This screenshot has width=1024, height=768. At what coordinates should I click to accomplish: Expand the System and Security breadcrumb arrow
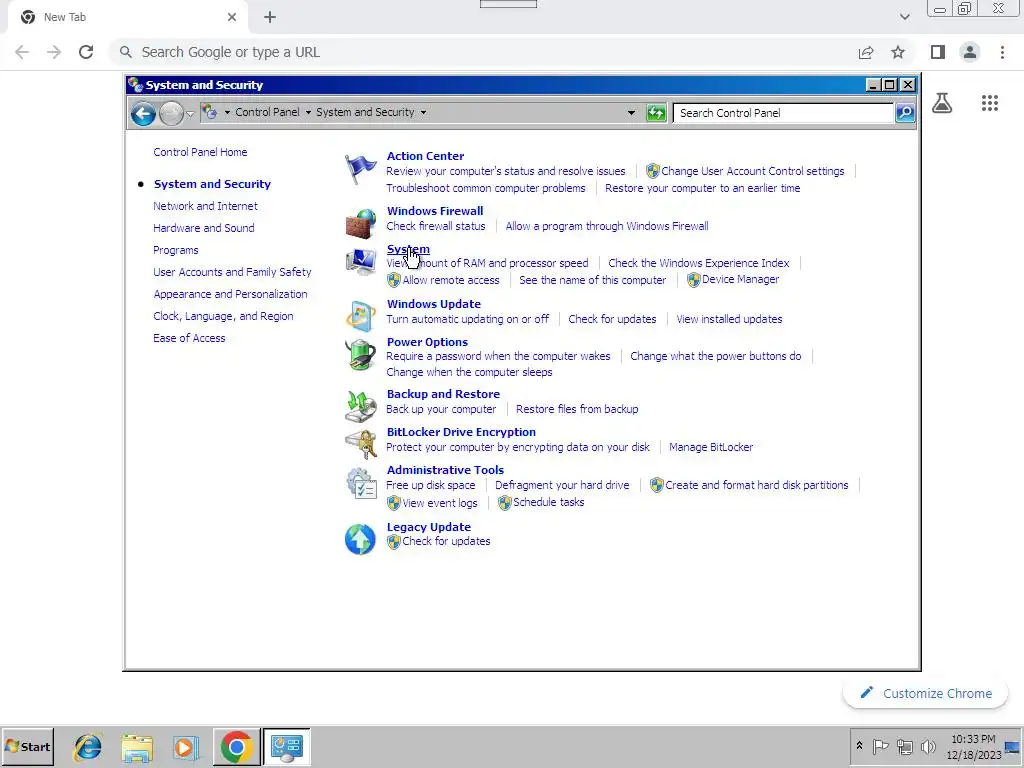423,112
